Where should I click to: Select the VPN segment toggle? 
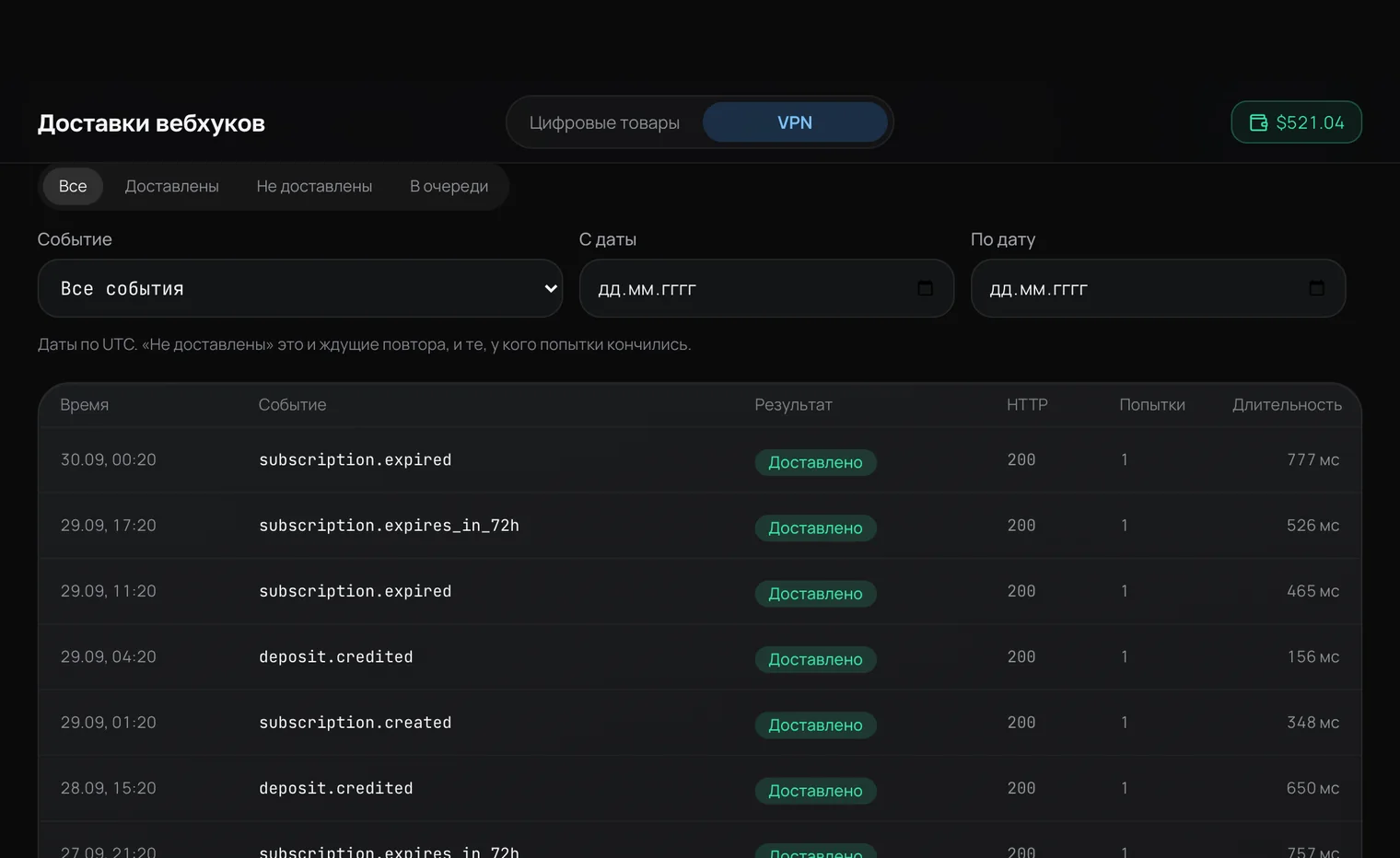[795, 122]
